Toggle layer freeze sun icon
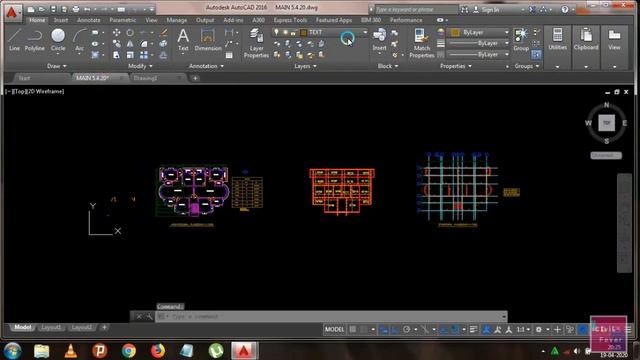The image size is (640, 360). point(285,32)
